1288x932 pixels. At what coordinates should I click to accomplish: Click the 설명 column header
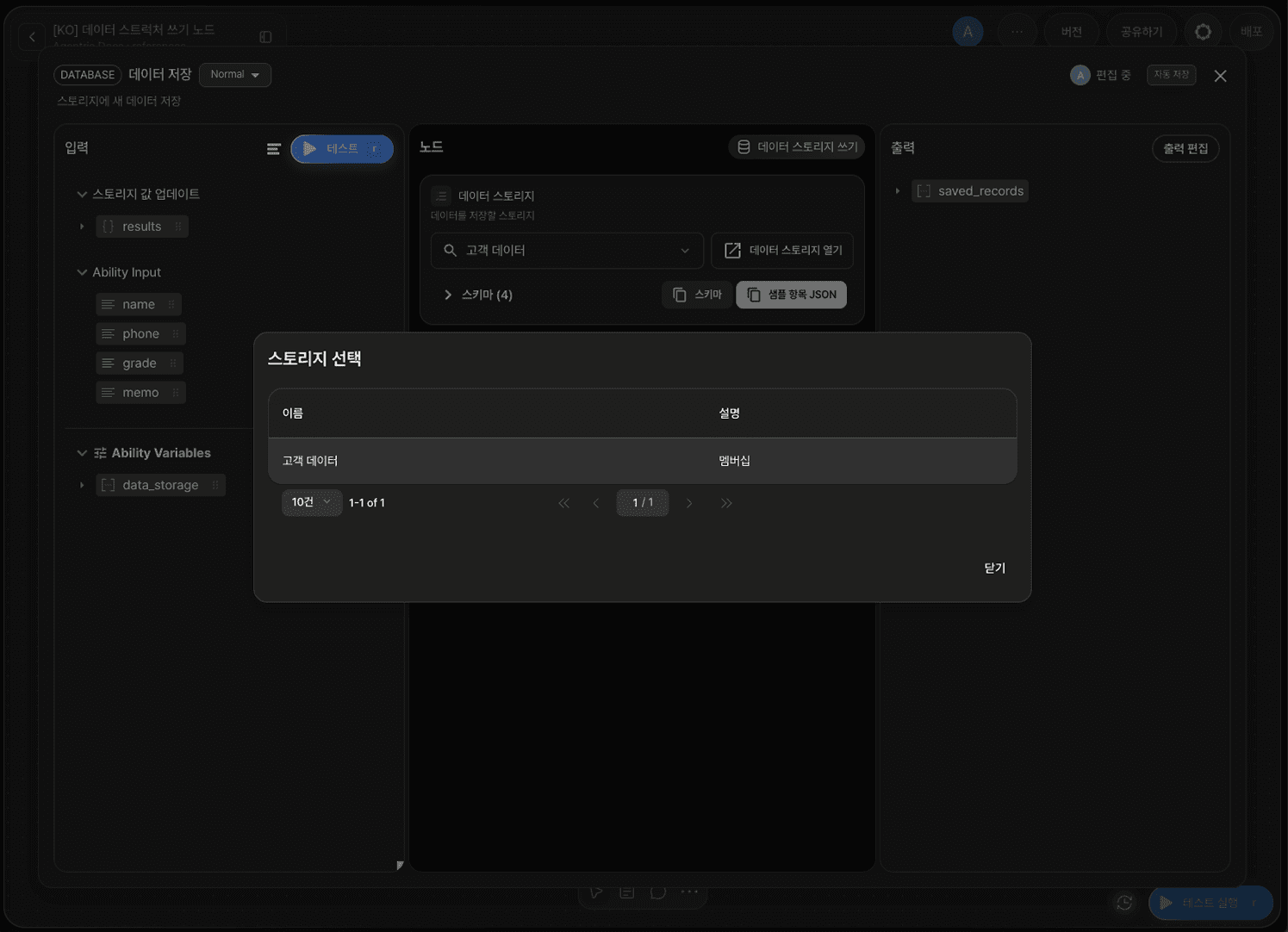[x=730, y=413]
